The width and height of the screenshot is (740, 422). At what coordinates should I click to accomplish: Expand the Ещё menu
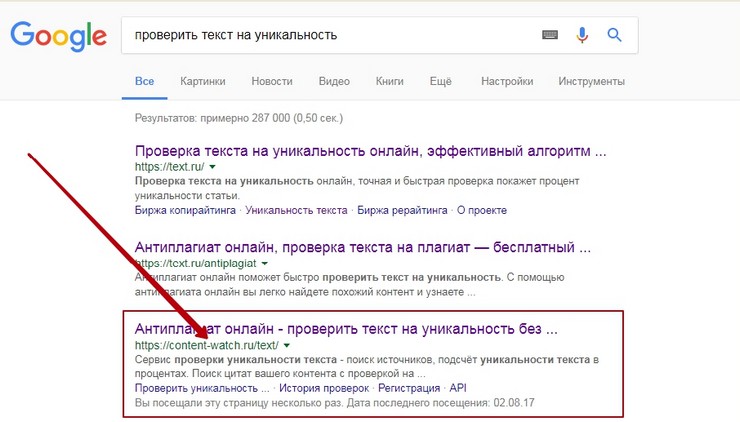[x=440, y=81]
